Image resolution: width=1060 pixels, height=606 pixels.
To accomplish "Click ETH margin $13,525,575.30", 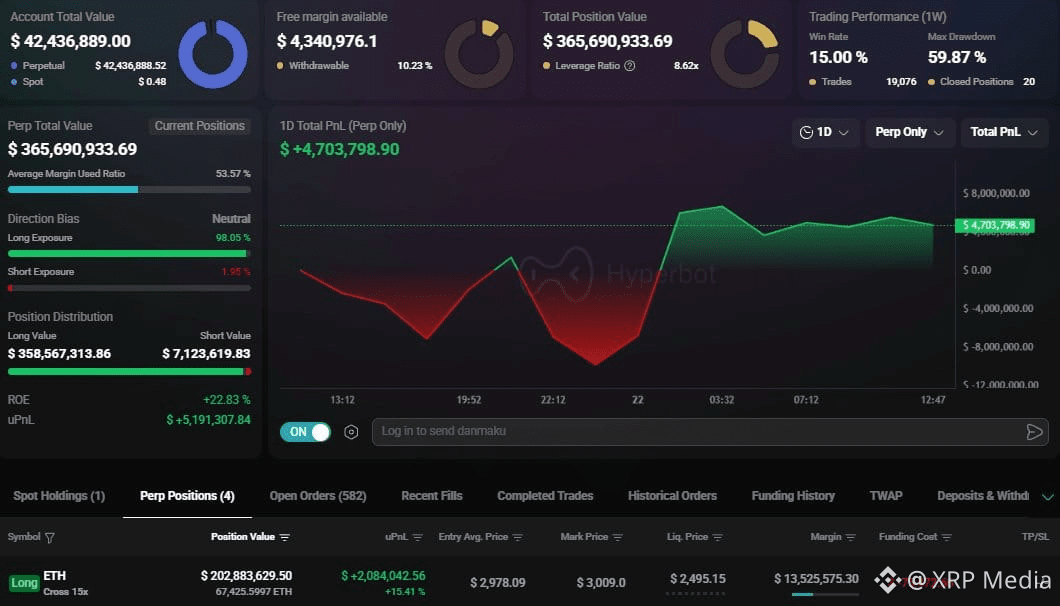I will pyautogui.click(x=816, y=579).
